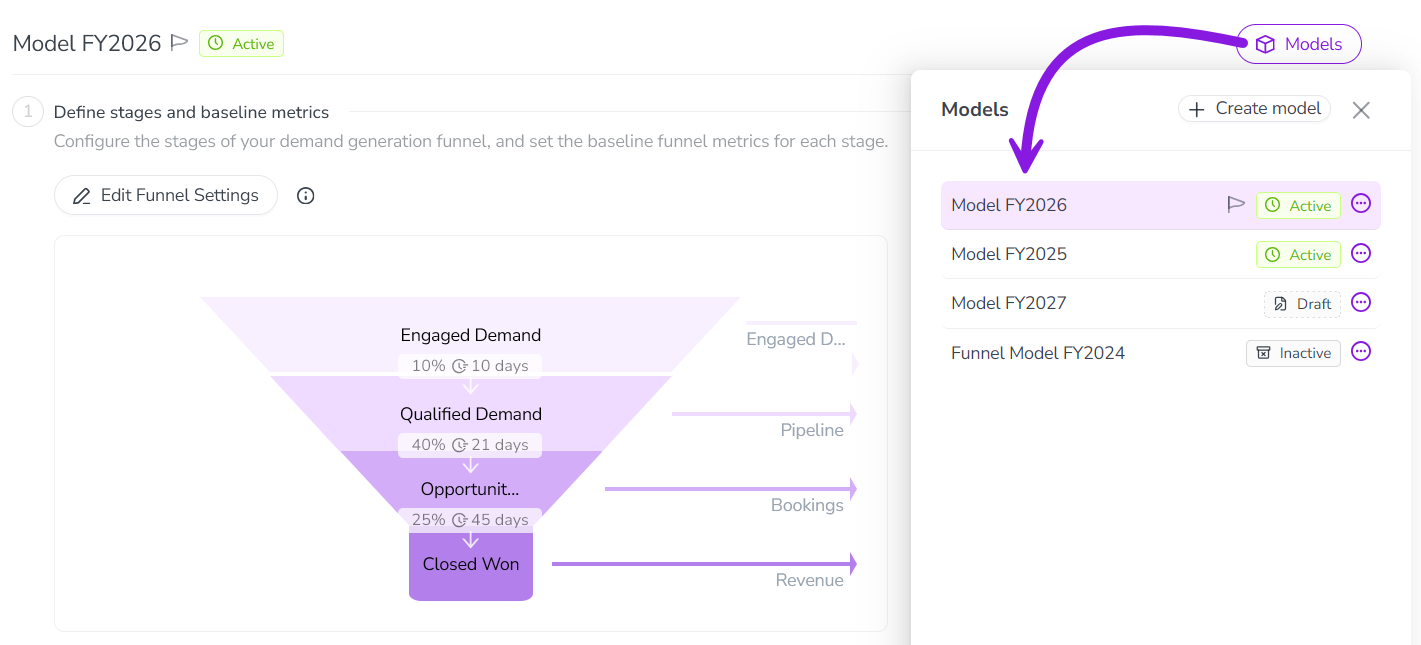Click flag icon beside page title

point(179,43)
